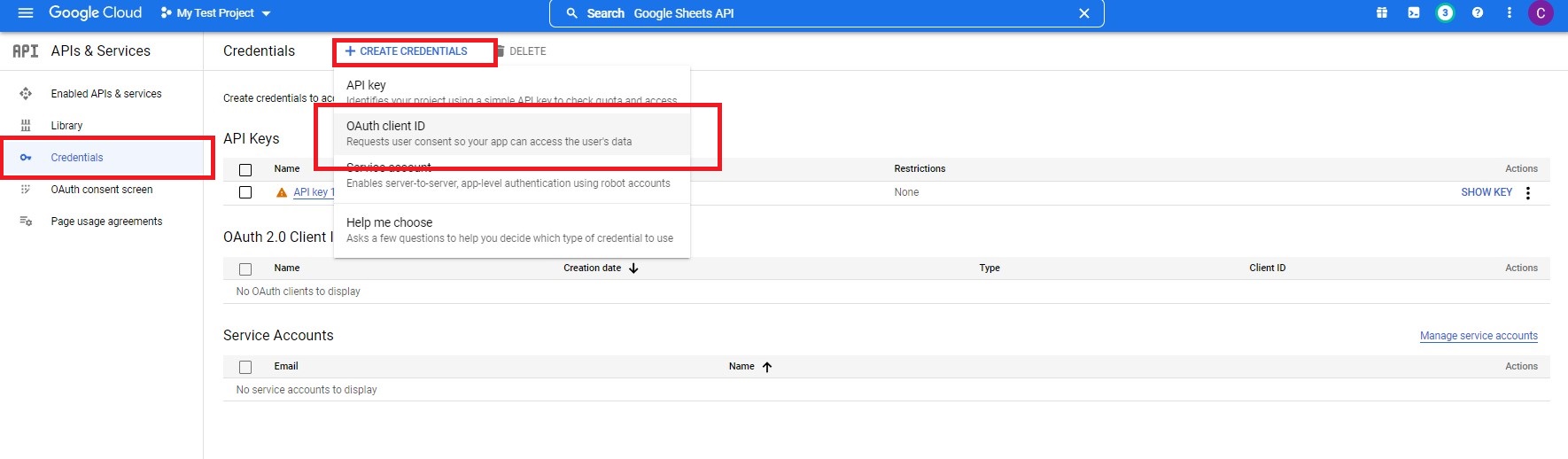Image resolution: width=1568 pixels, height=459 pixels.
Task: Click No service accounts to display text
Action: pyautogui.click(x=307, y=390)
